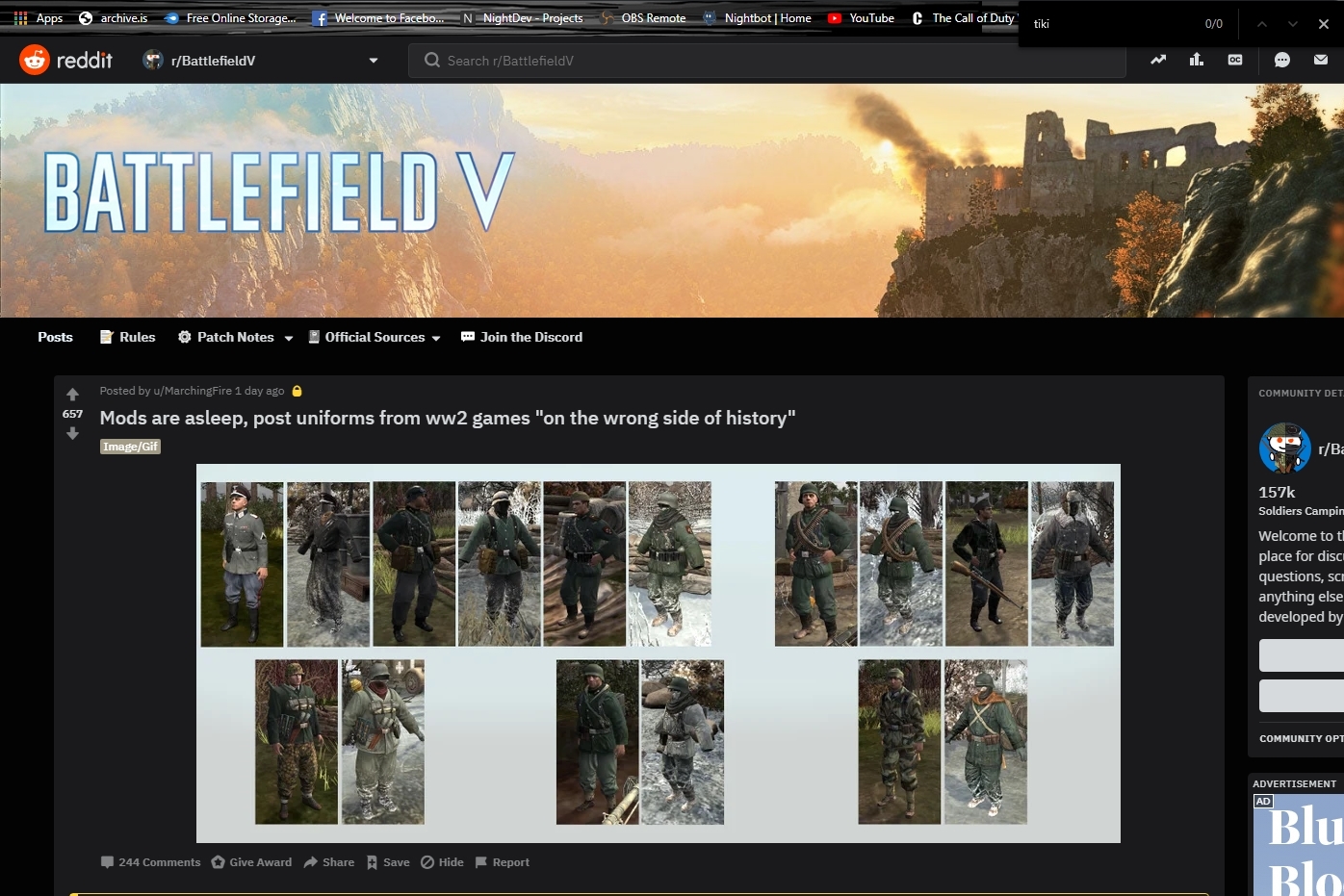The image size is (1344, 896).
Task: Open the OBS Remote bookmark
Action: pyautogui.click(x=643, y=18)
